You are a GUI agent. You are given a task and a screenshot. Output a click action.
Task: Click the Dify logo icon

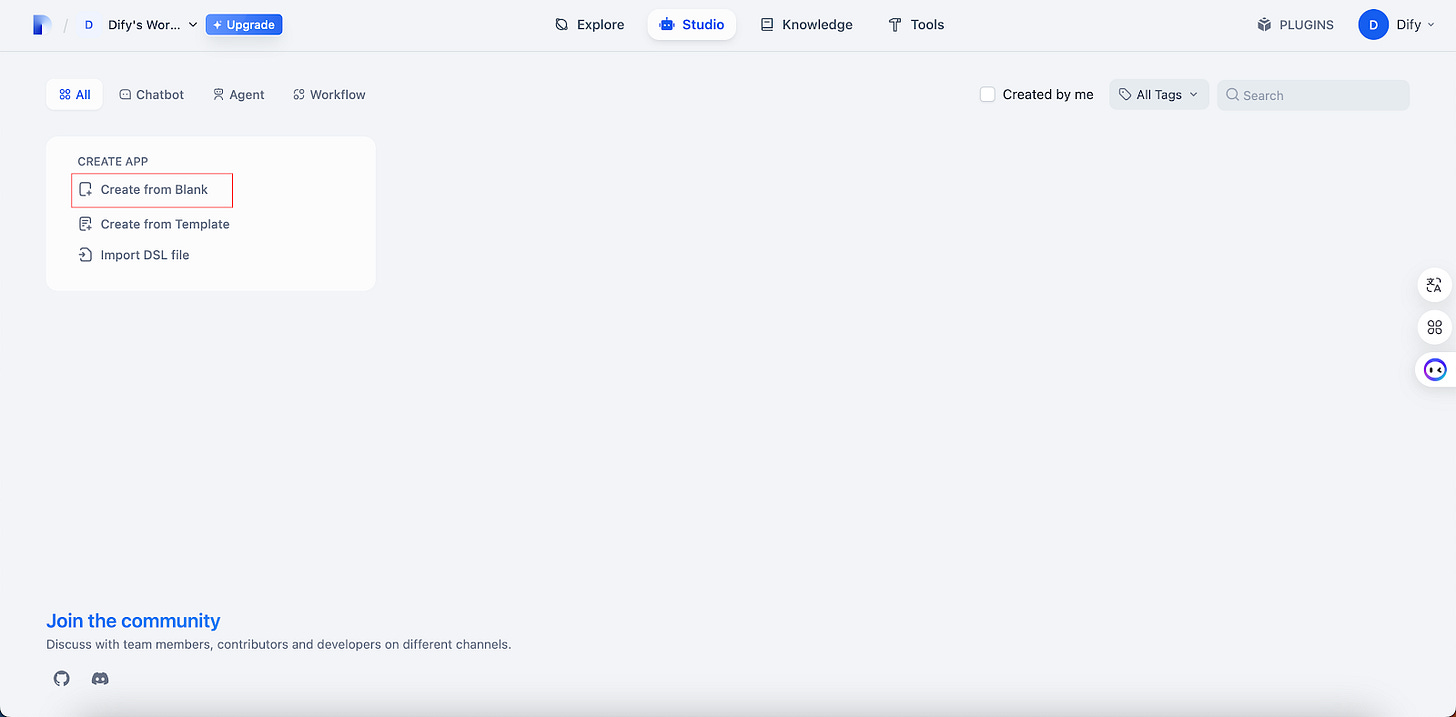[x=42, y=25]
